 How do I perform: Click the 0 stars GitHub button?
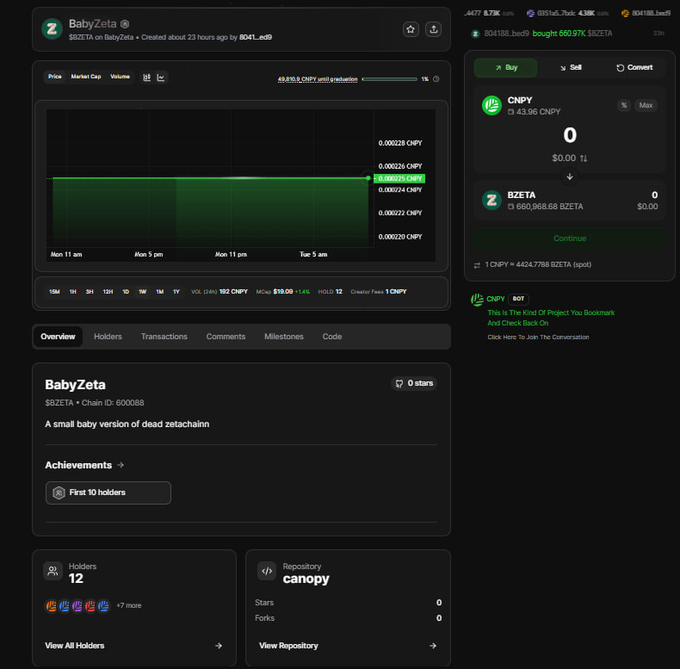(414, 383)
